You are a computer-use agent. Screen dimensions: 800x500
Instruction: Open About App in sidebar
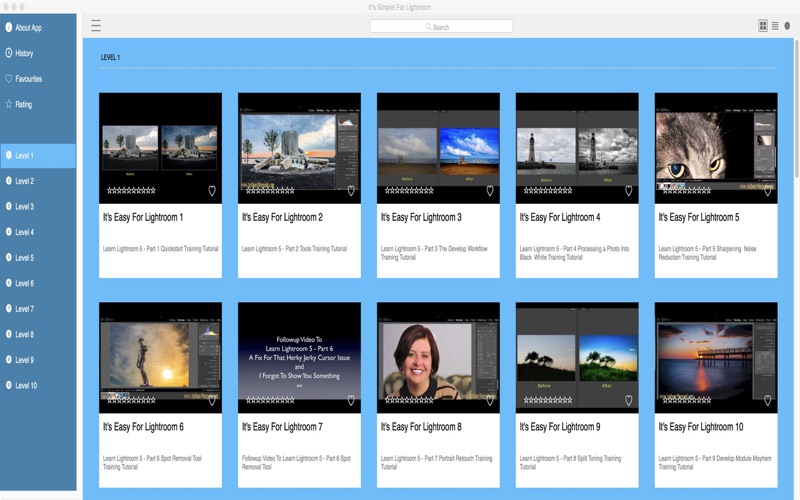pyautogui.click(x=38, y=28)
